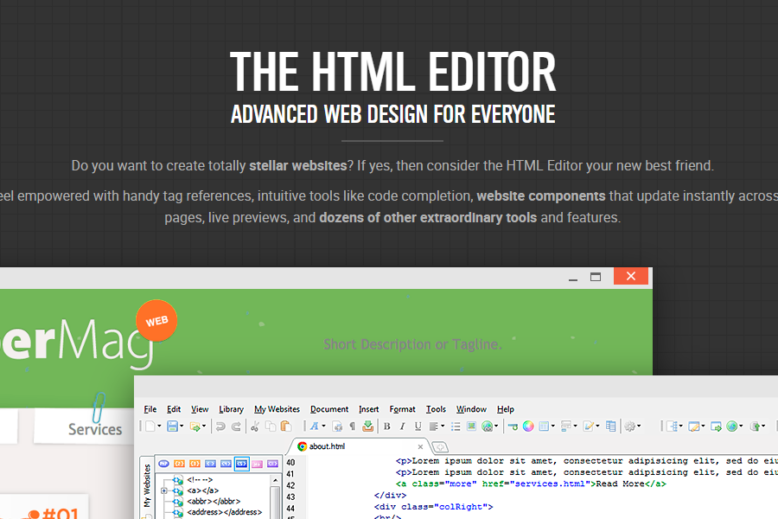Expand the dropdown arrow next to Save

coord(182,426)
